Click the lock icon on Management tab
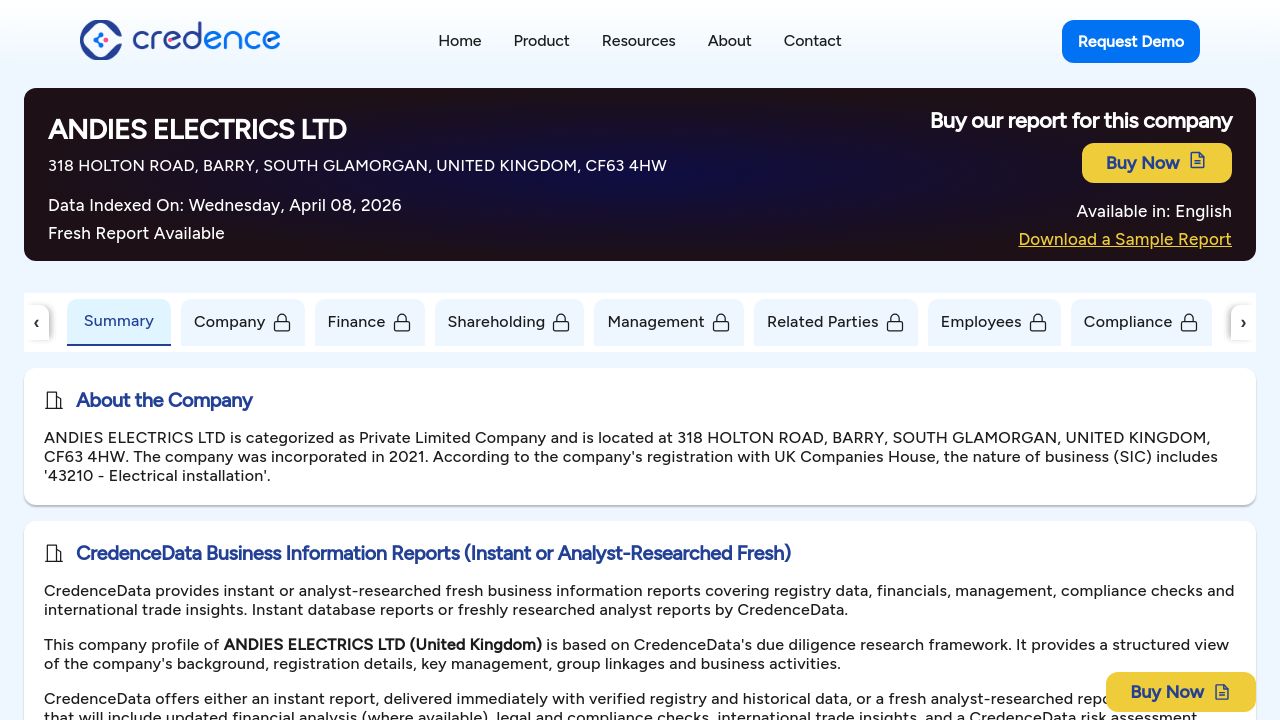 [721, 322]
